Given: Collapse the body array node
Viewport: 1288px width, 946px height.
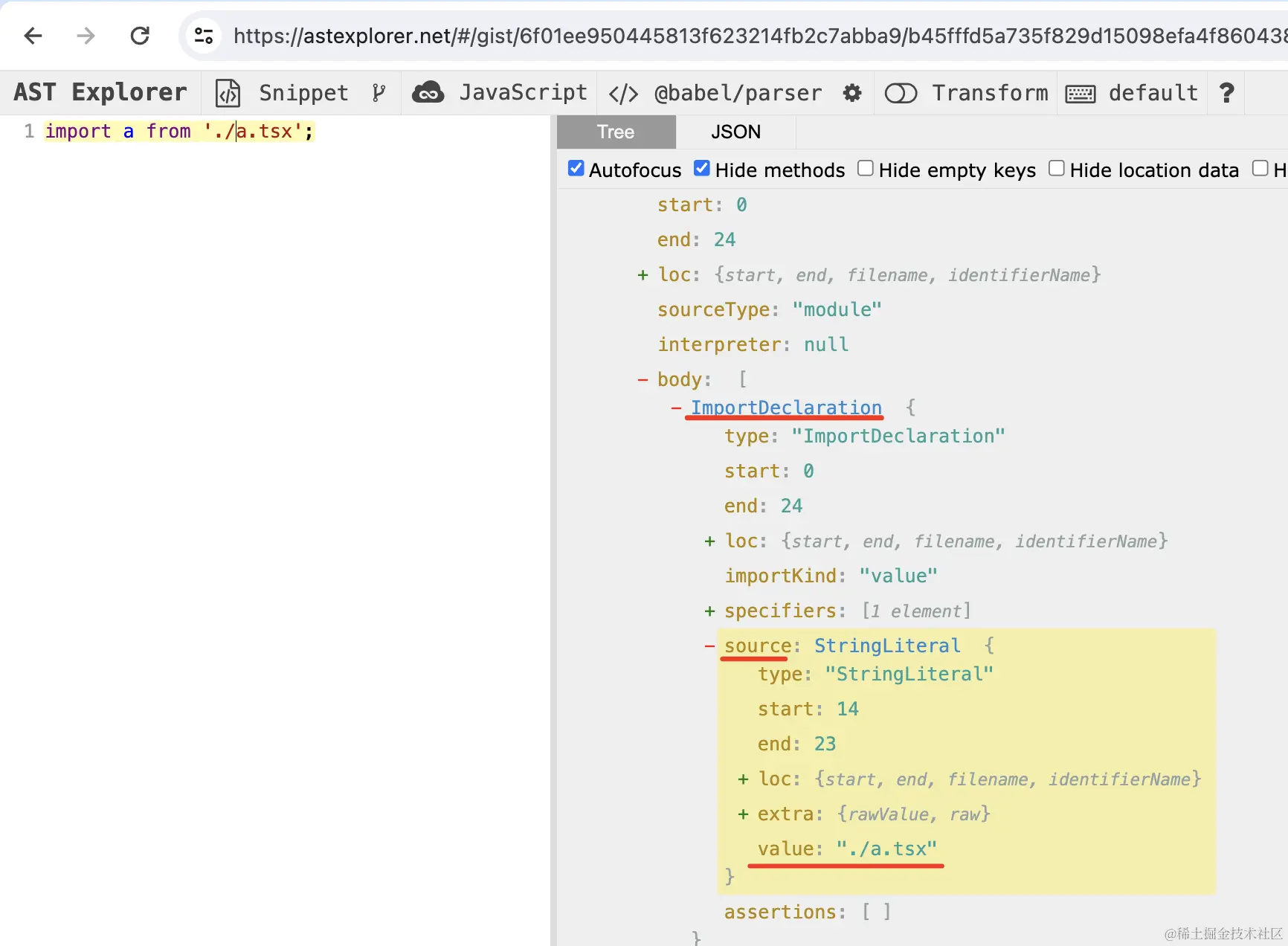Looking at the screenshot, I should tap(643, 379).
